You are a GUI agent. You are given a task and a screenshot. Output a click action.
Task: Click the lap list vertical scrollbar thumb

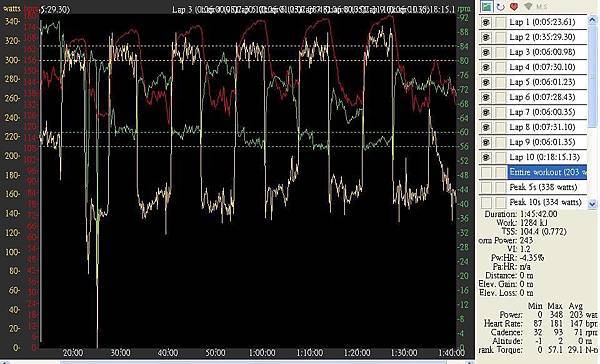coord(592,75)
